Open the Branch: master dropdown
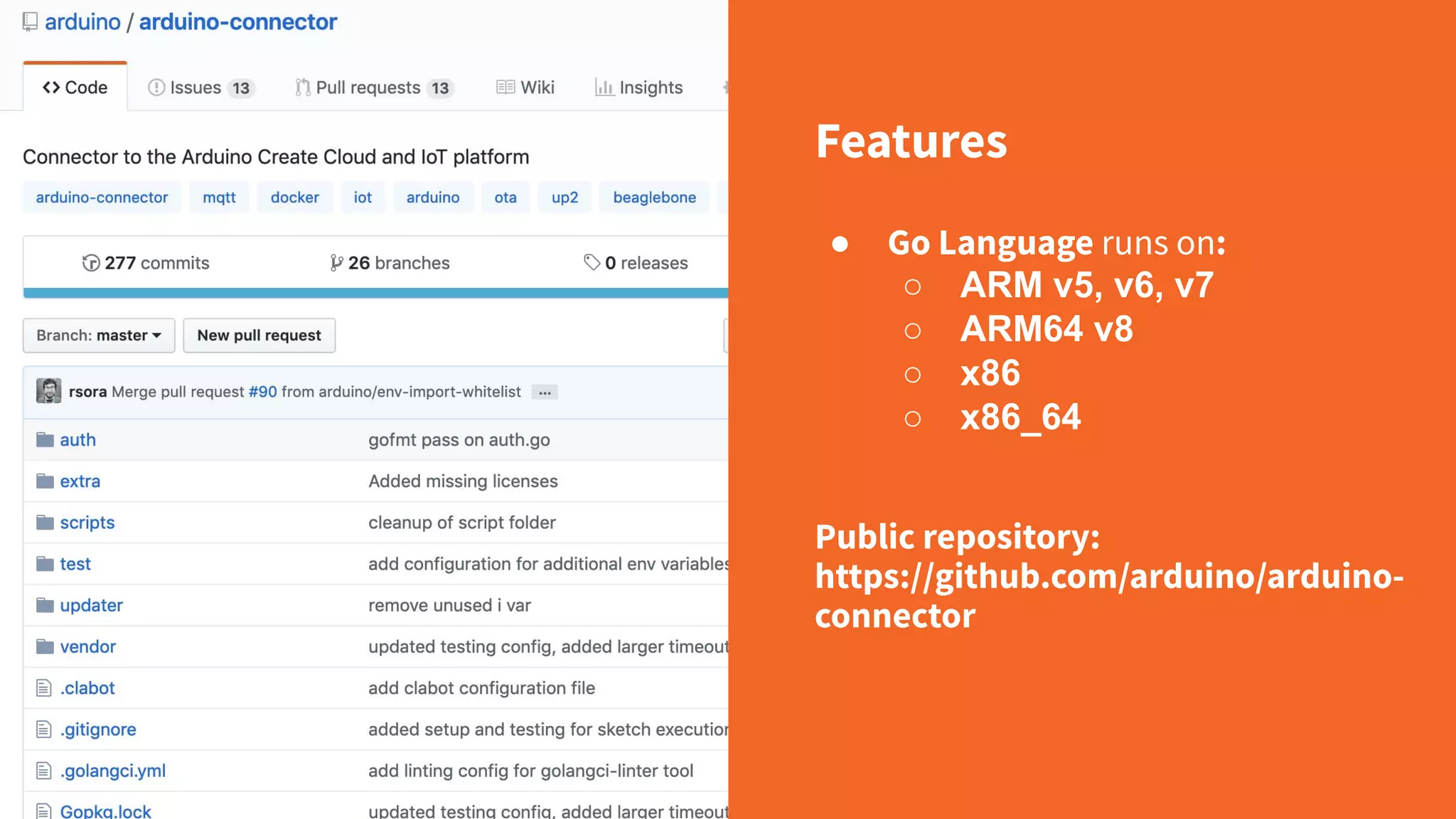This screenshot has width=1456, height=819. pos(99,336)
